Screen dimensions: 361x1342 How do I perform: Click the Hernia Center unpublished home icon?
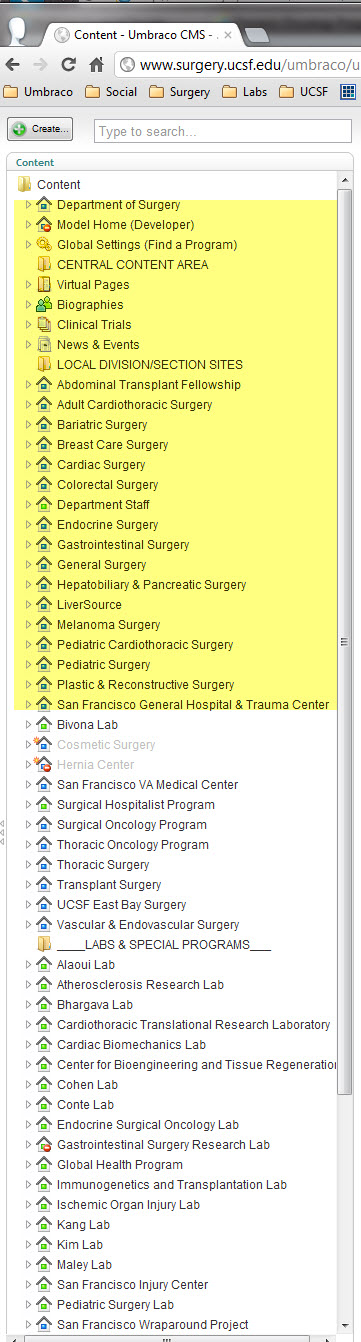point(43,764)
